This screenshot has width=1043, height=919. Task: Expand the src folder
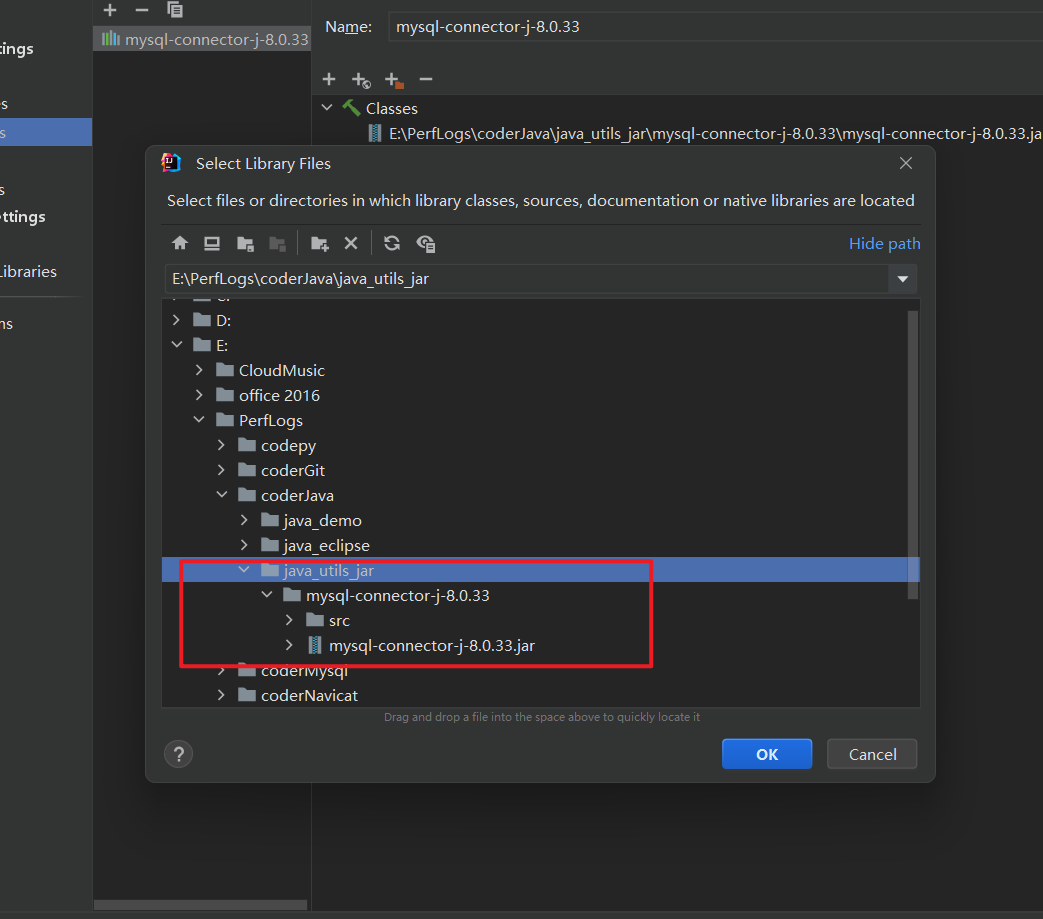click(x=289, y=620)
